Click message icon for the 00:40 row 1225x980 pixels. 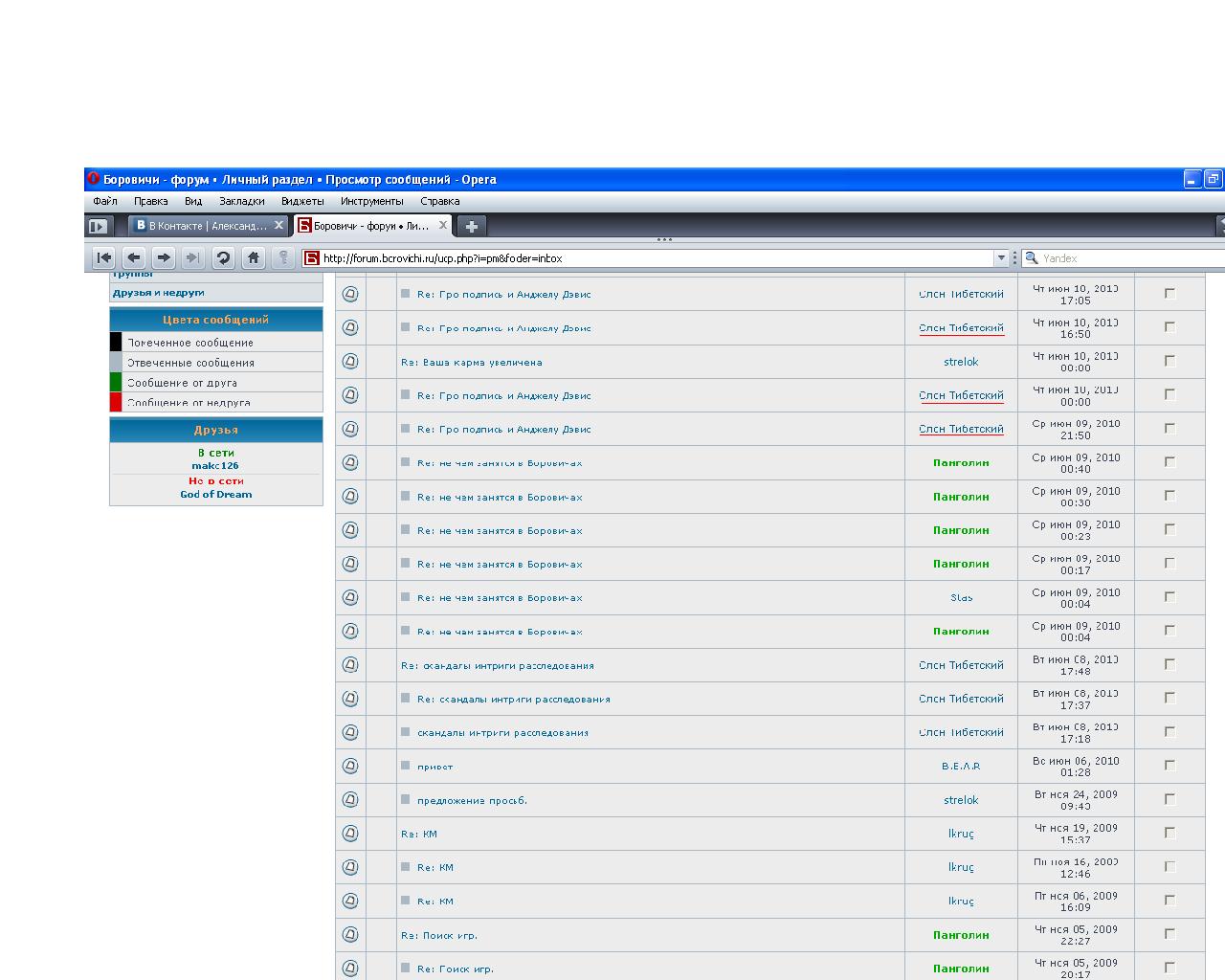[350, 462]
